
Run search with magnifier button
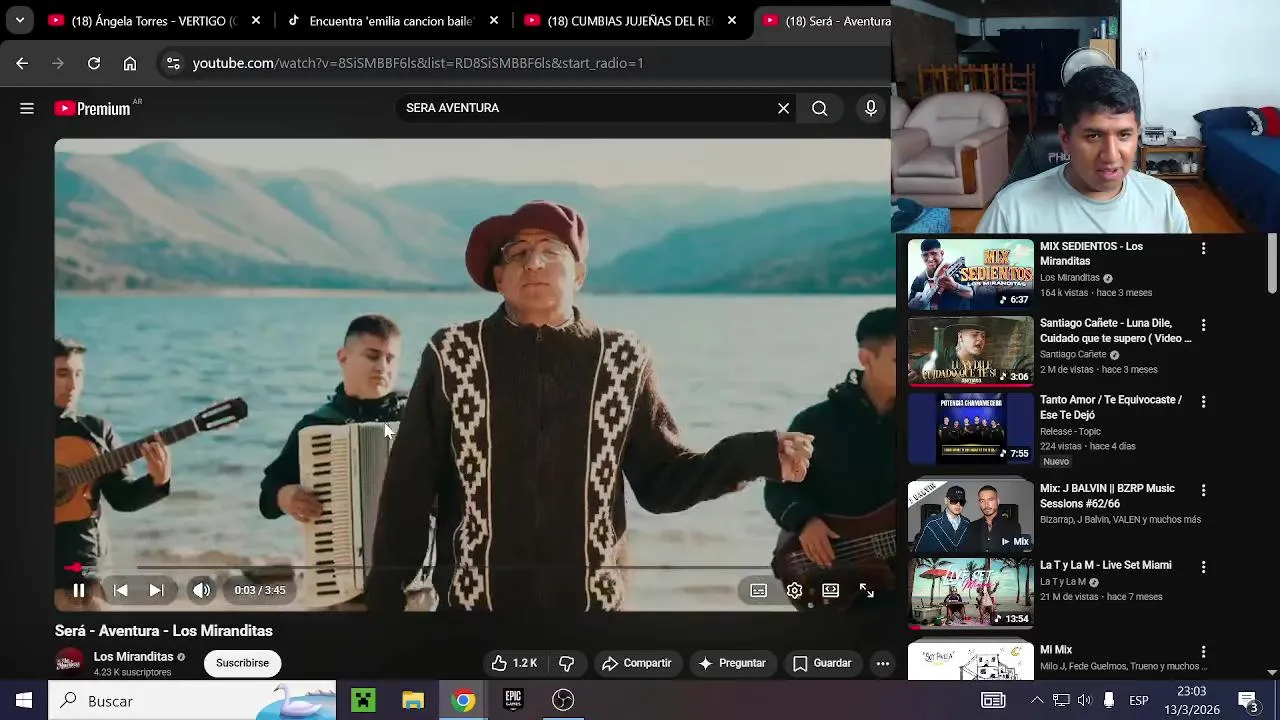(820, 108)
